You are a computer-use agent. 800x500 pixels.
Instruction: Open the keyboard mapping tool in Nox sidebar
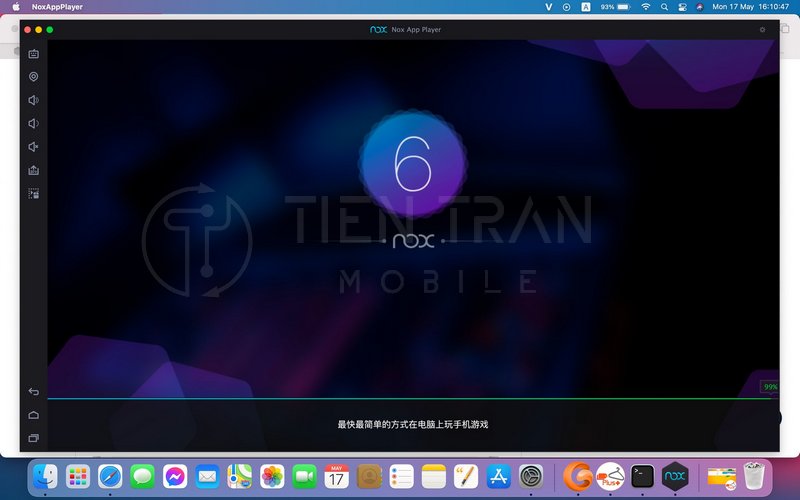[x=34, y=54]
